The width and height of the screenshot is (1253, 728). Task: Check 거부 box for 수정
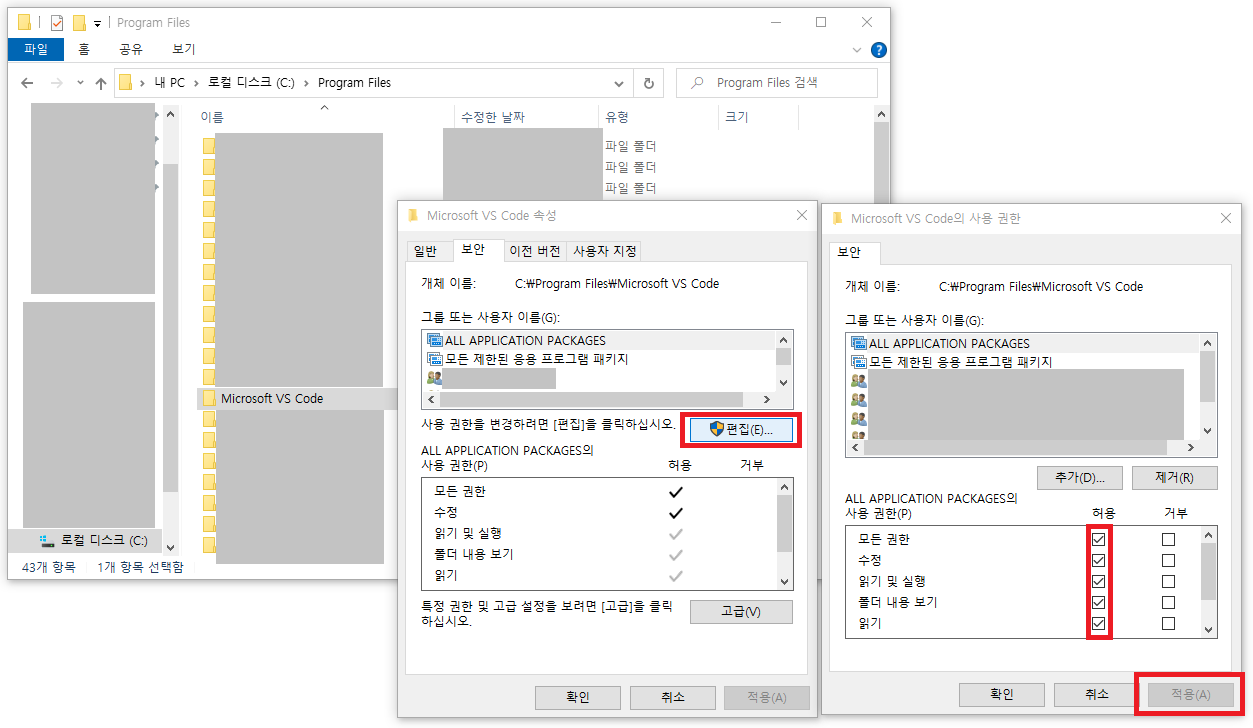[x=1168, y=560]
